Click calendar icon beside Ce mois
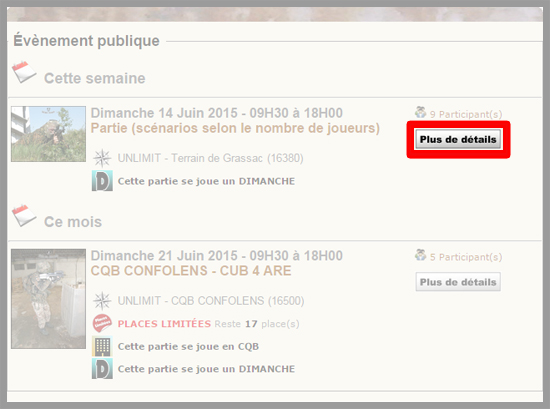The height and width of the screenshot is (409, 550). click(x=24, y=215)
